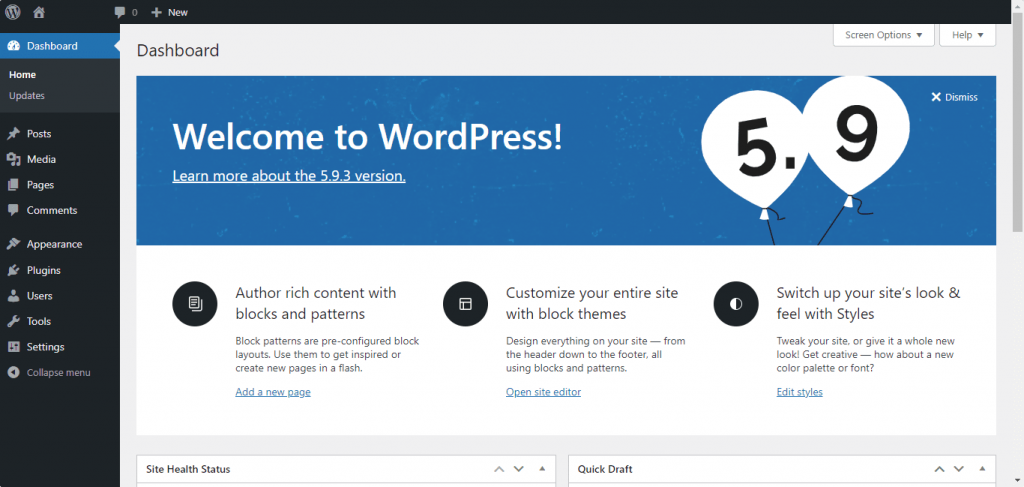Open comments bubble icon in admin bar

[x=120, y=12]
